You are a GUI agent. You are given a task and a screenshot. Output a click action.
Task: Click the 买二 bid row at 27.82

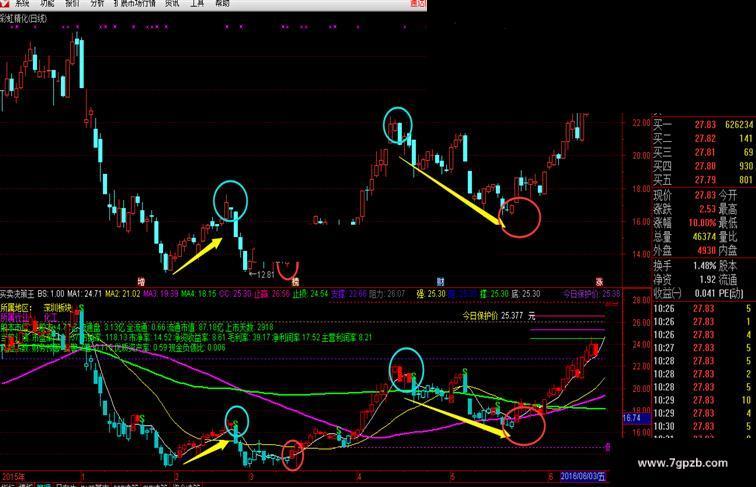click(x=704, y=138)
